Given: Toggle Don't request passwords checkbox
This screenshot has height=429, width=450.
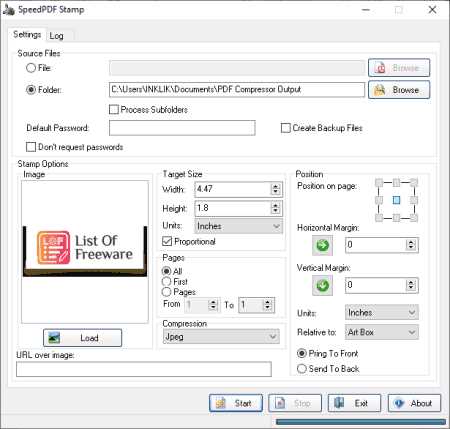Looking at the screenshot, I should pyautogui.click(x=31, y=147).
